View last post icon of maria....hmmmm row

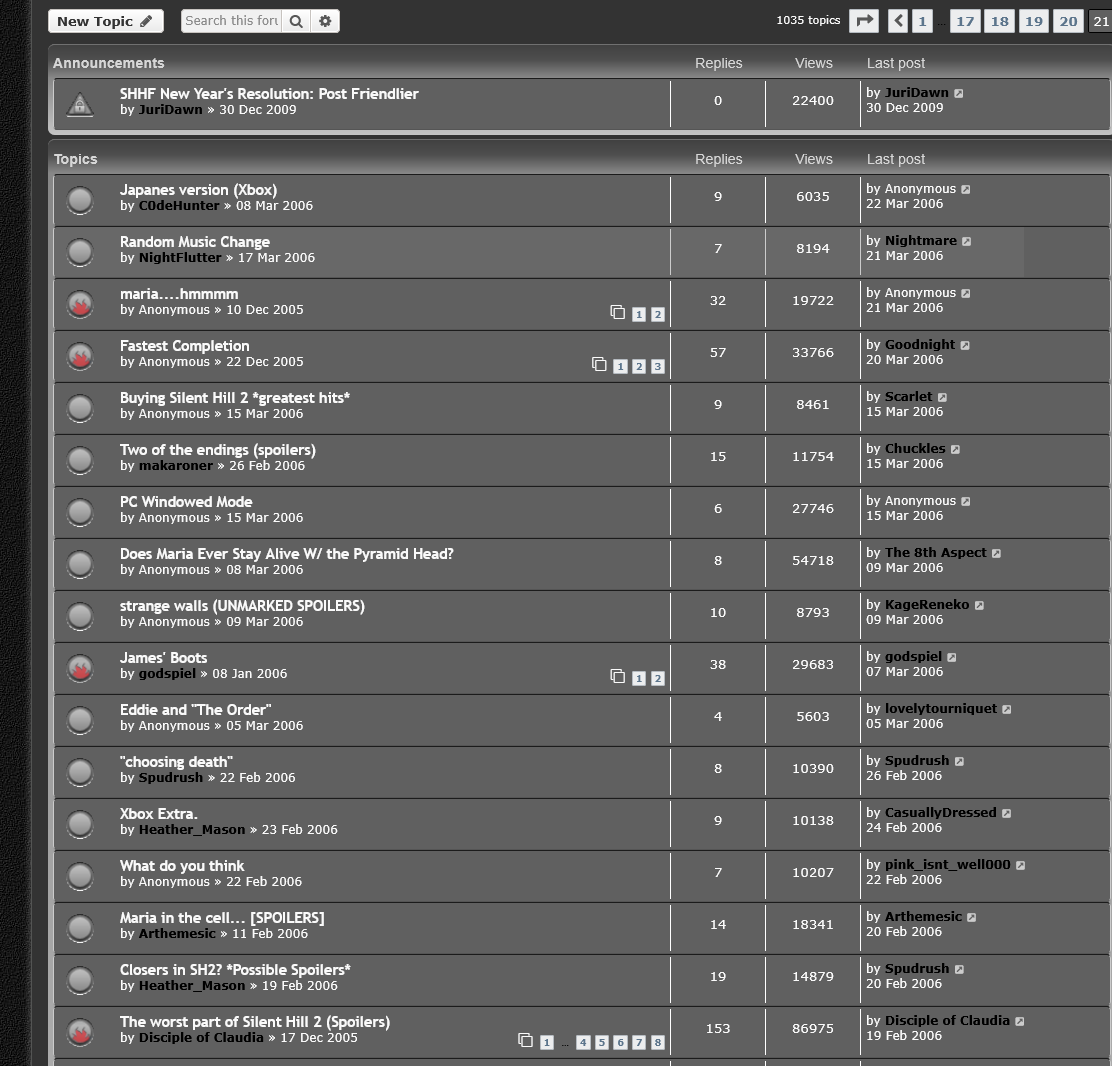966,293
